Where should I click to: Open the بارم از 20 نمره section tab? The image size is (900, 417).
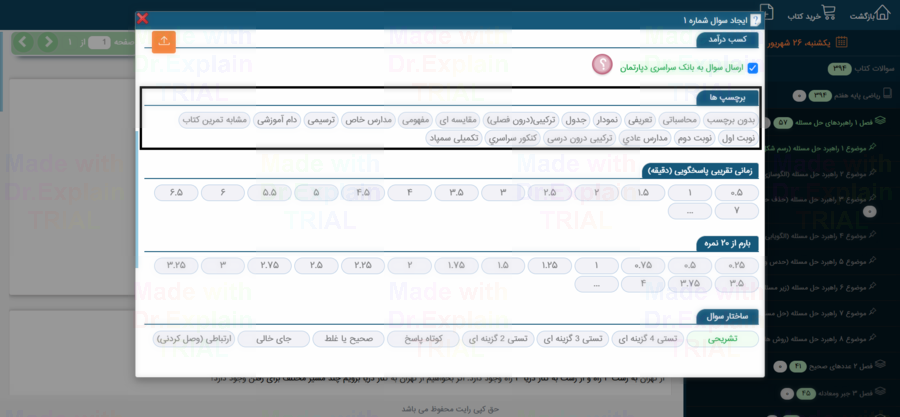point(728,244)
